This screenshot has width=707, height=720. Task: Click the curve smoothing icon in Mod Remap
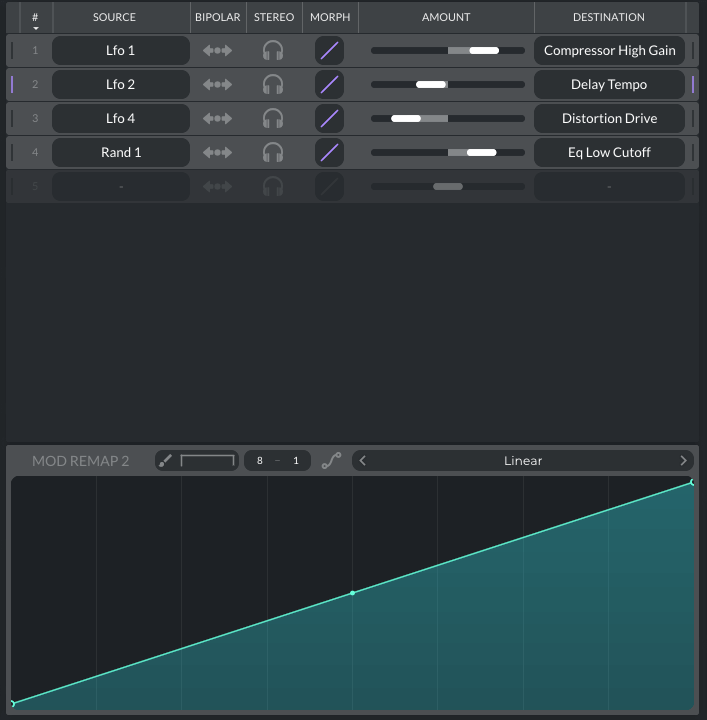(x=331, y=461)
